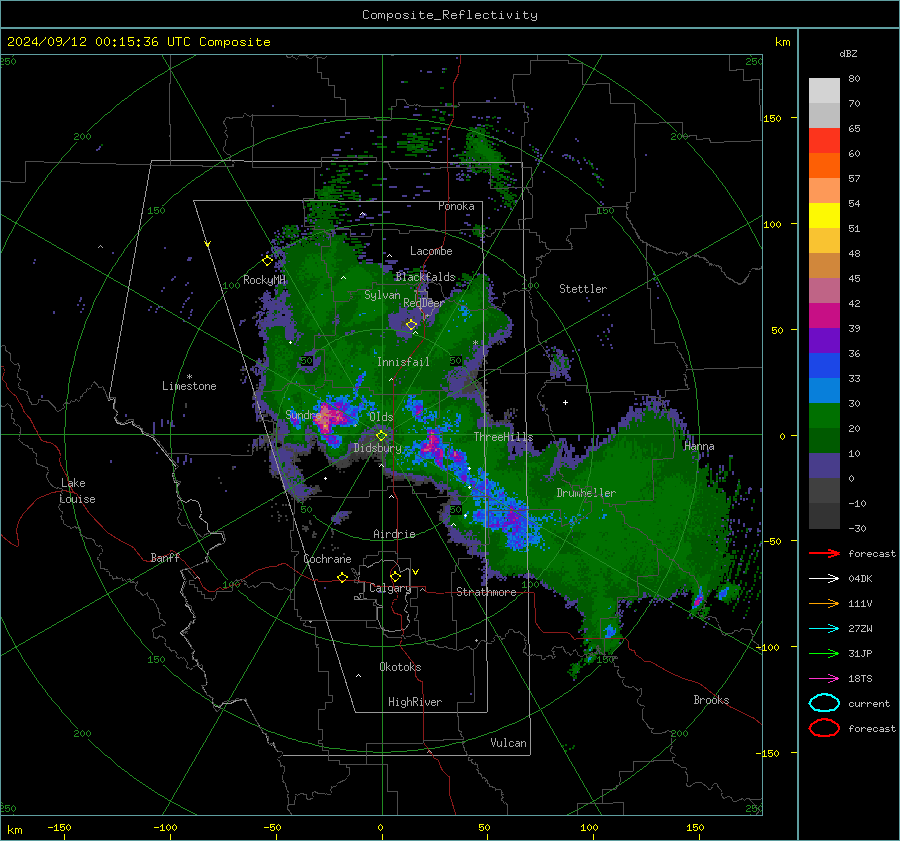
Task: Click the dBZ legend heading
Action: coord(848,53)
